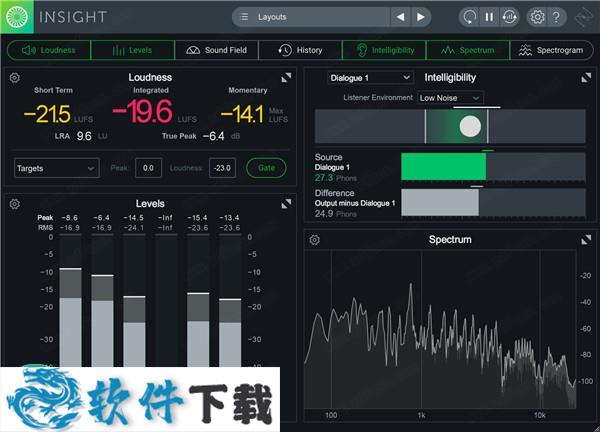
Task: Open Levels panel settings gear
Action: coord(15,204)
